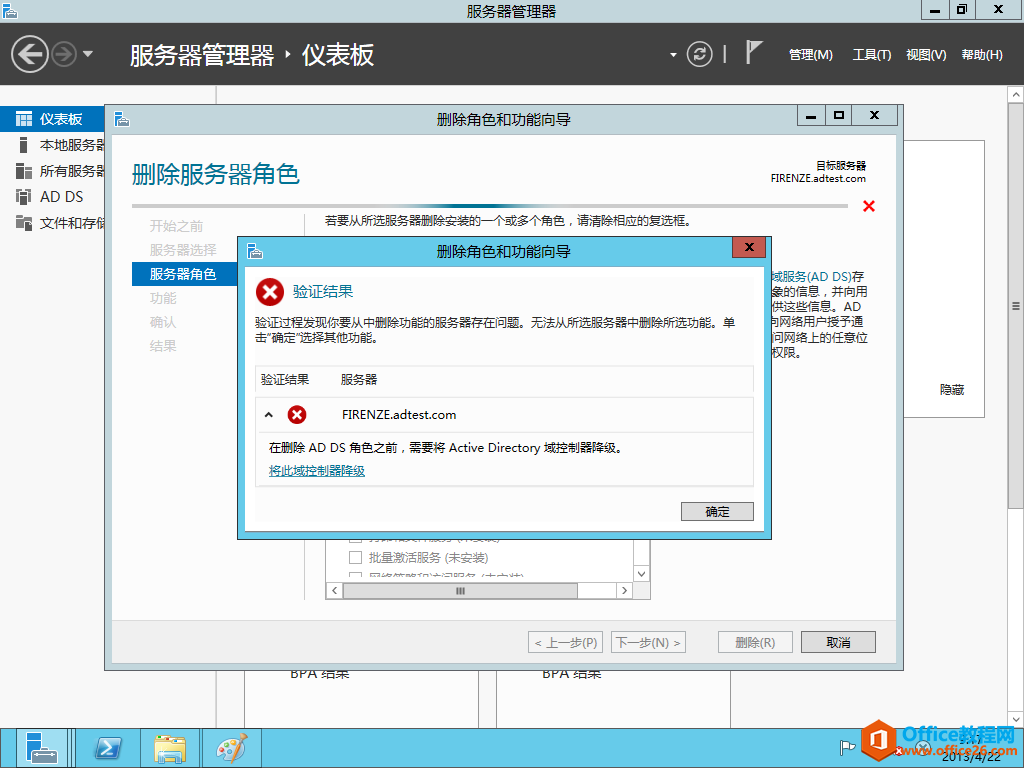This screenshot has height=768, width=1024.
Task: Click the 所有服务器 sidebar icon
Action: click(24, 171)
